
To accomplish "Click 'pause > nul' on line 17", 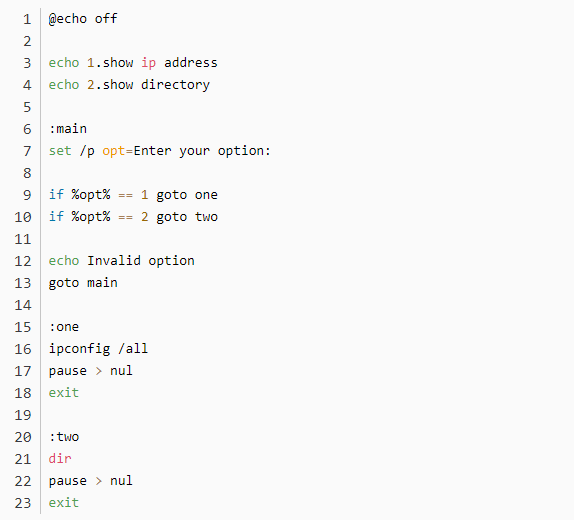I will (91, 371).
